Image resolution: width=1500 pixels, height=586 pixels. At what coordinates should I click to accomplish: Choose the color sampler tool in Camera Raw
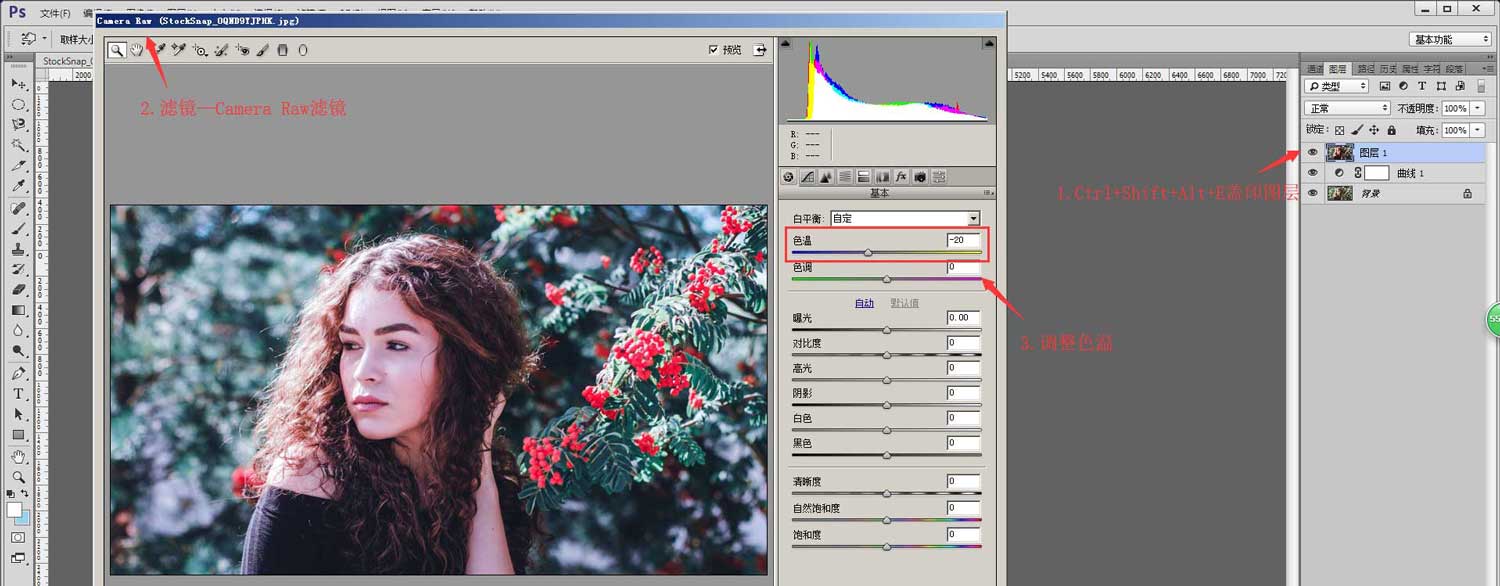[x=179, y=49]
